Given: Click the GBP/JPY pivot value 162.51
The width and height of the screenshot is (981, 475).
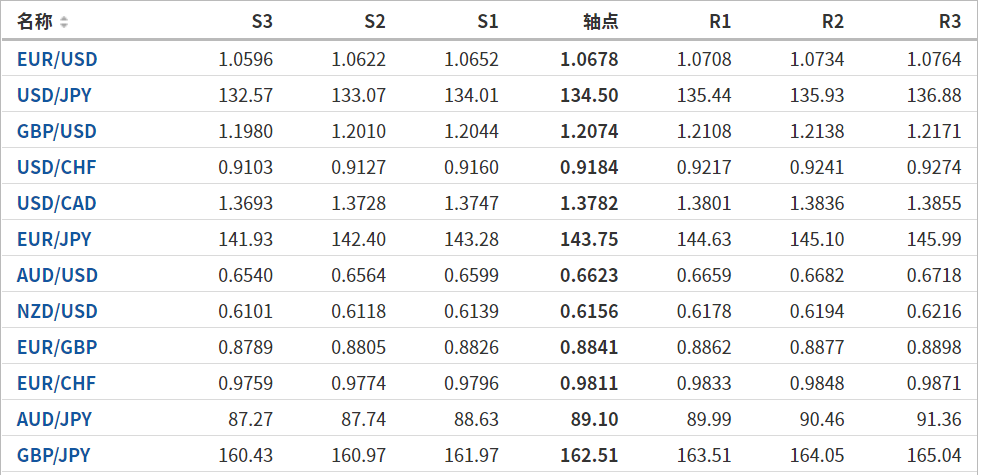Looking at the screenshot, I should 589,455.
